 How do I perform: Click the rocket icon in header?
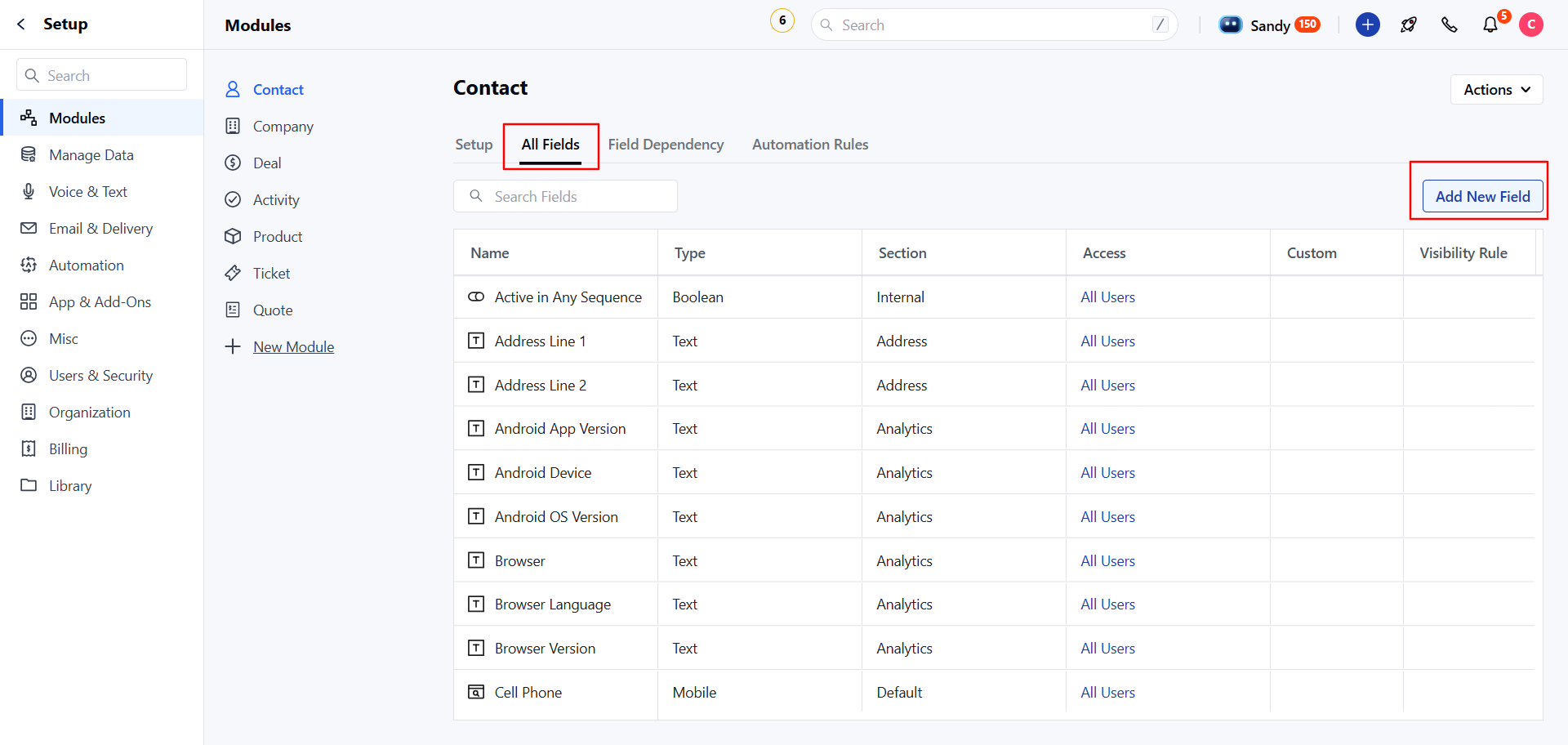[1409, 25]
